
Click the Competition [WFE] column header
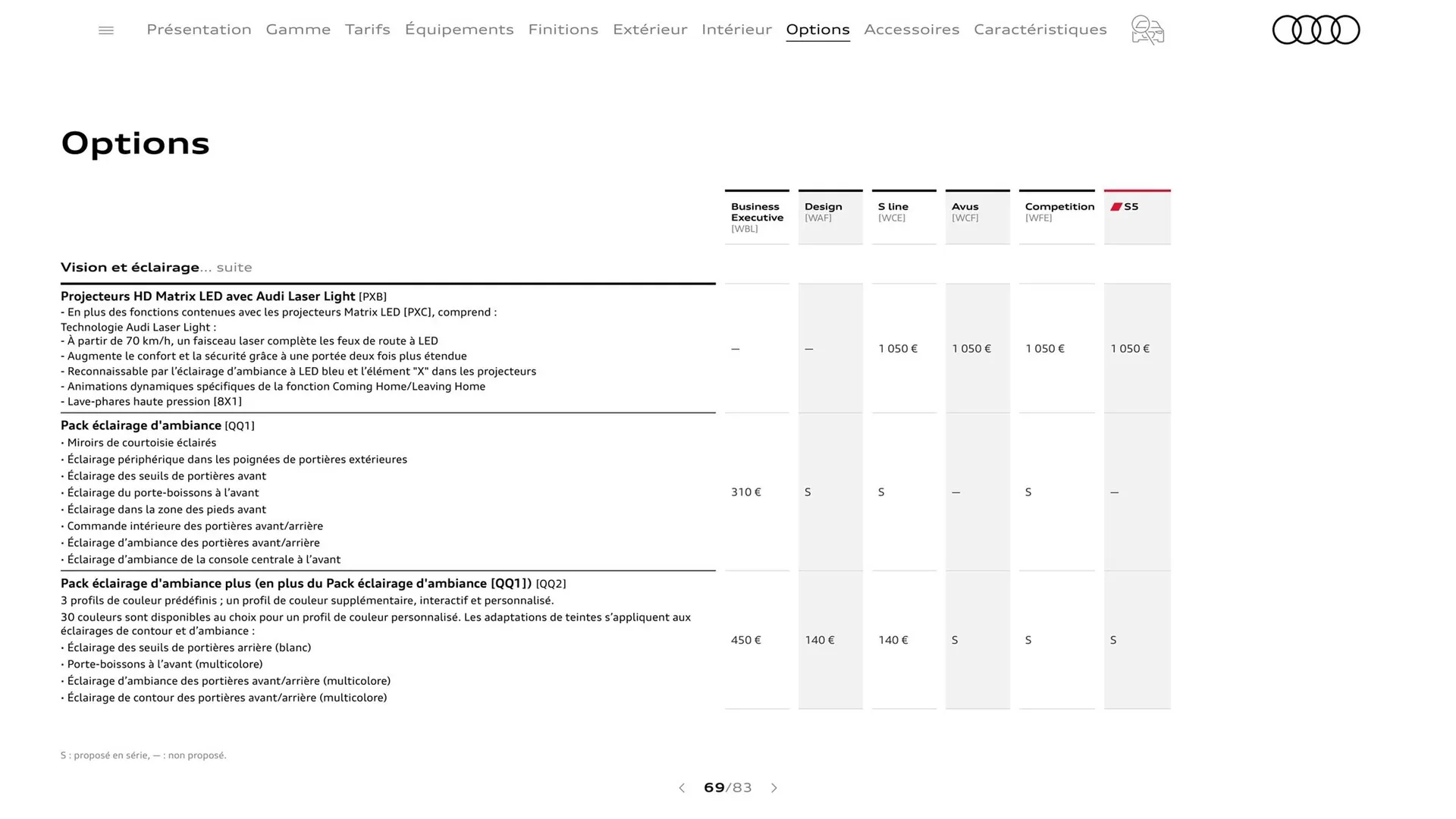tap(1057, 217)
